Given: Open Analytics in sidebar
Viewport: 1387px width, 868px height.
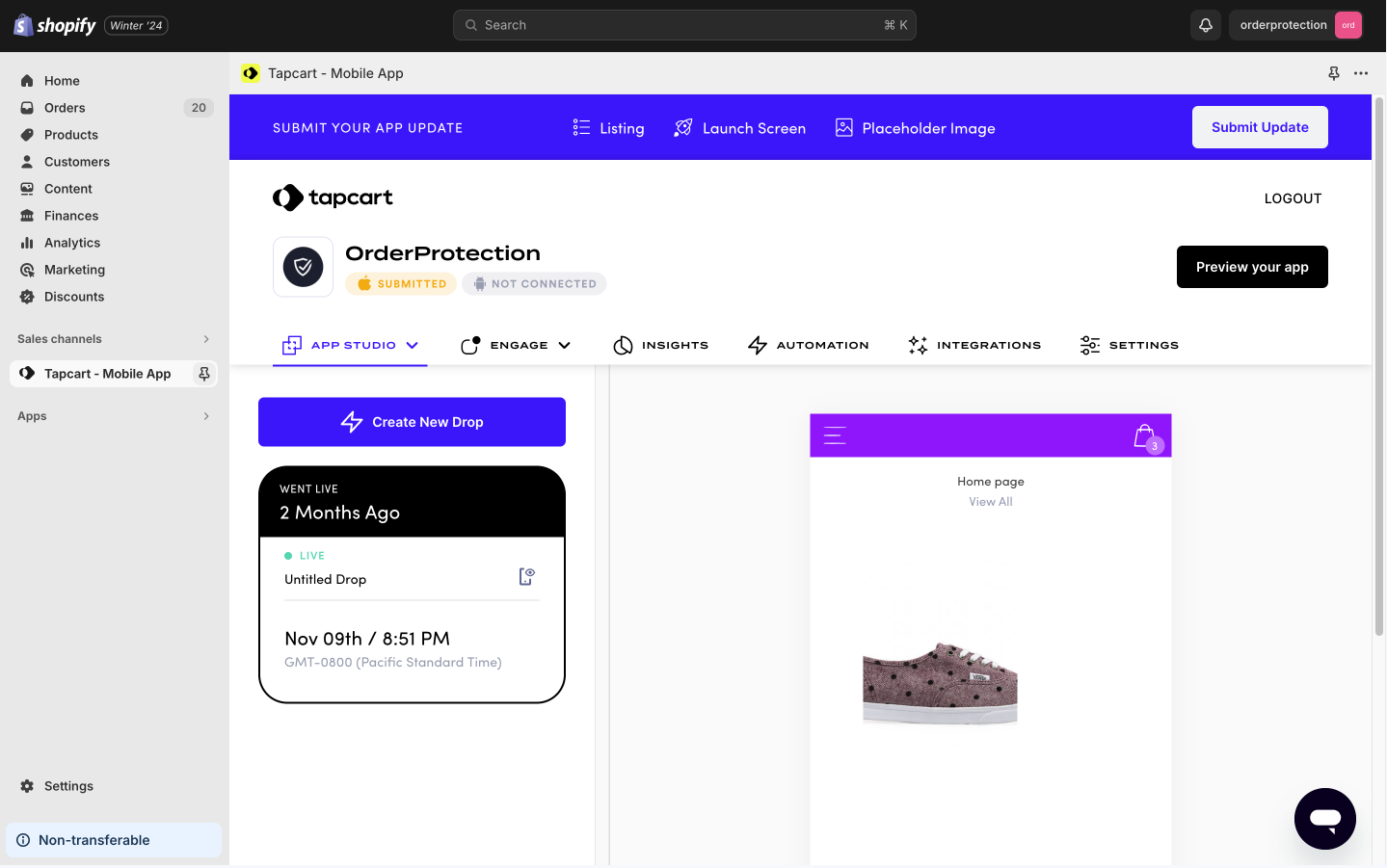Looking at the screenshot, I should (72, 243).
